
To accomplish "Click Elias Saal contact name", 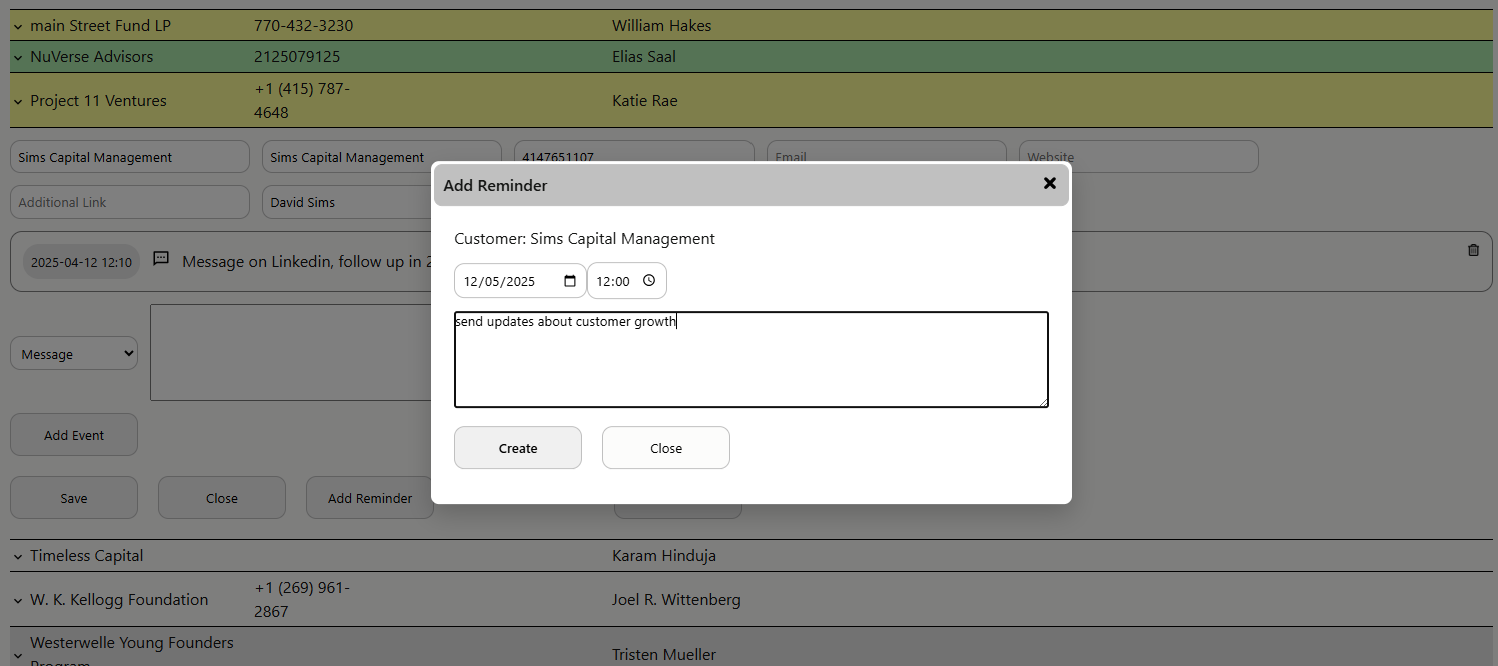I will (644, 57).
